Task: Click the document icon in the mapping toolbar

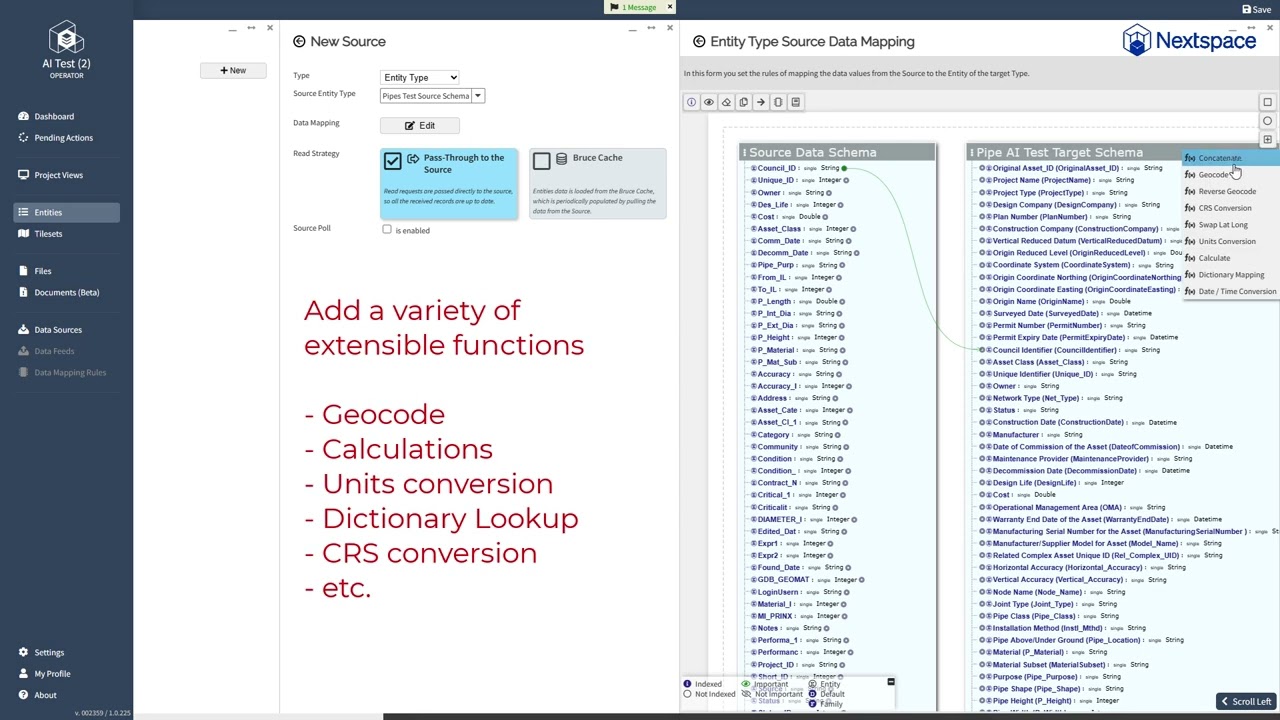Action: 796,102
